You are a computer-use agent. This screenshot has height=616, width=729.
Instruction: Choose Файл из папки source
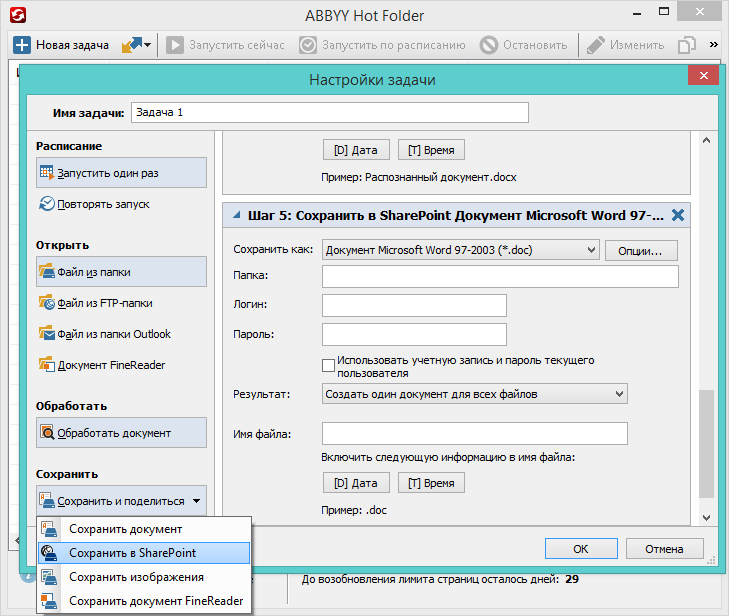121,272
